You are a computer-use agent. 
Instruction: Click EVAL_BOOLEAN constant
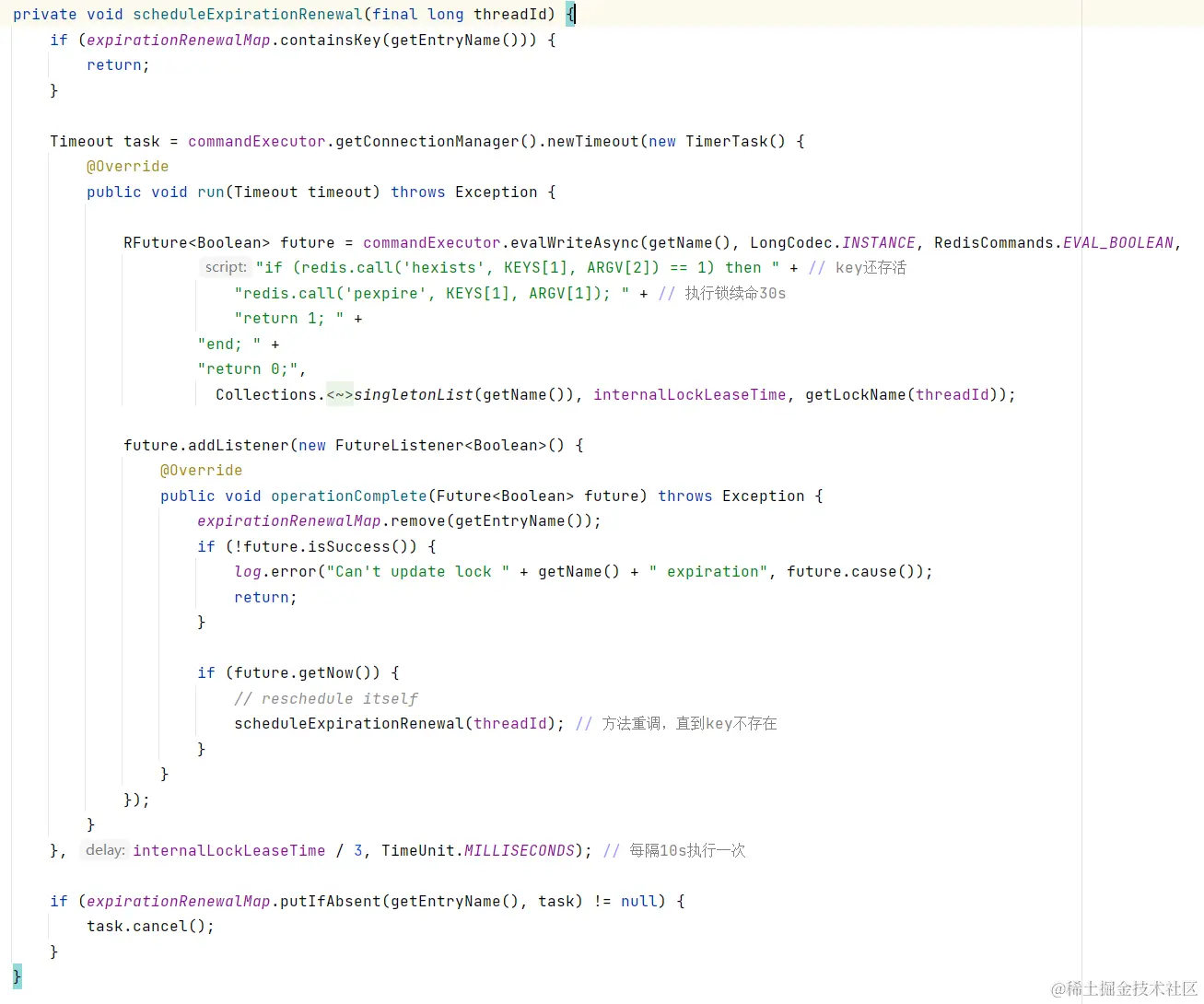pyautogui.click(x=1118, y=243)
